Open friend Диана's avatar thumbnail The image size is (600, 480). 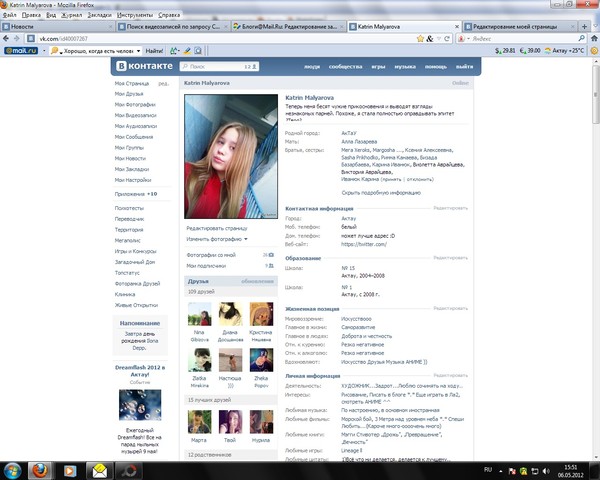230,314
